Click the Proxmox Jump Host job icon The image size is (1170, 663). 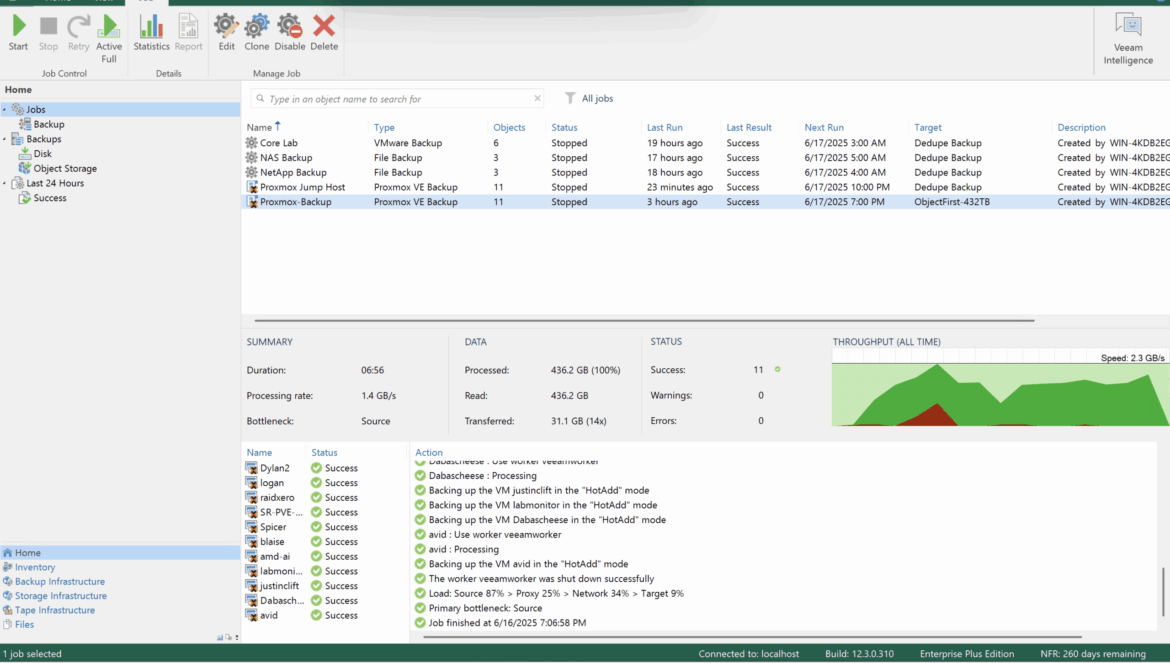(x=251, y=187)
